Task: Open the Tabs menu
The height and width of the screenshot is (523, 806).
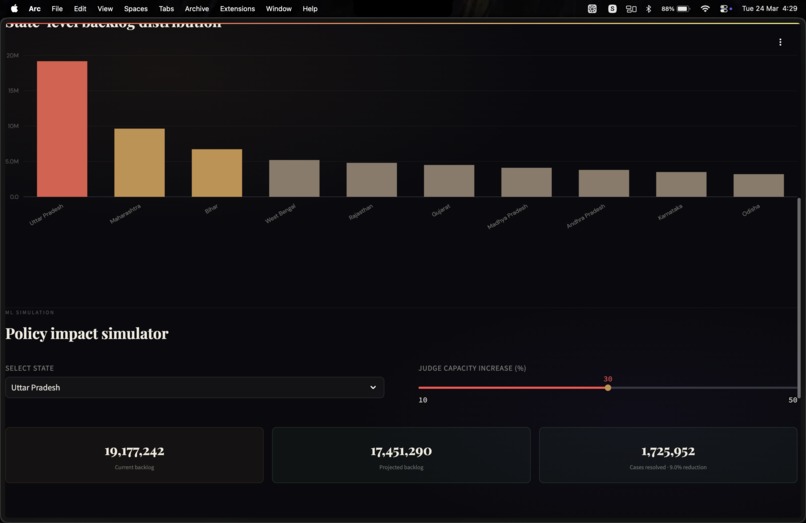Action: coord(166,9)
